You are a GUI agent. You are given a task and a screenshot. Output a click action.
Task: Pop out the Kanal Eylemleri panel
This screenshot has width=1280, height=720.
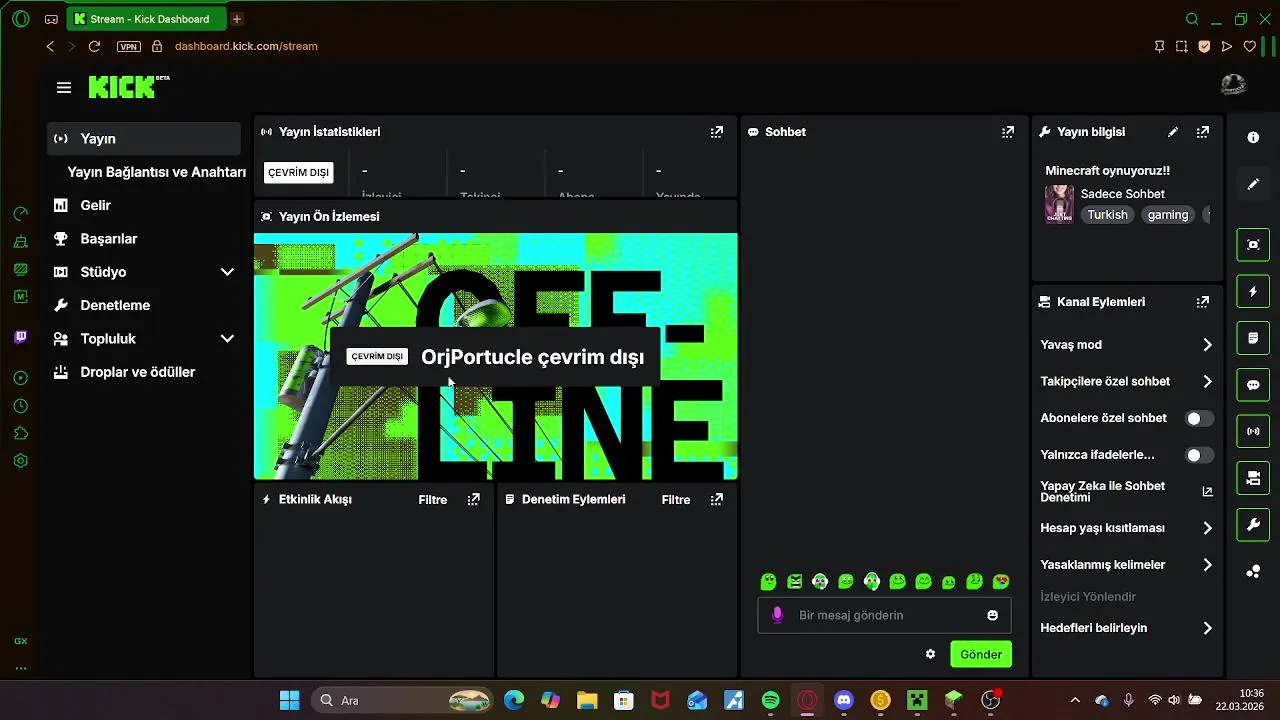(x=1203, y=302)
